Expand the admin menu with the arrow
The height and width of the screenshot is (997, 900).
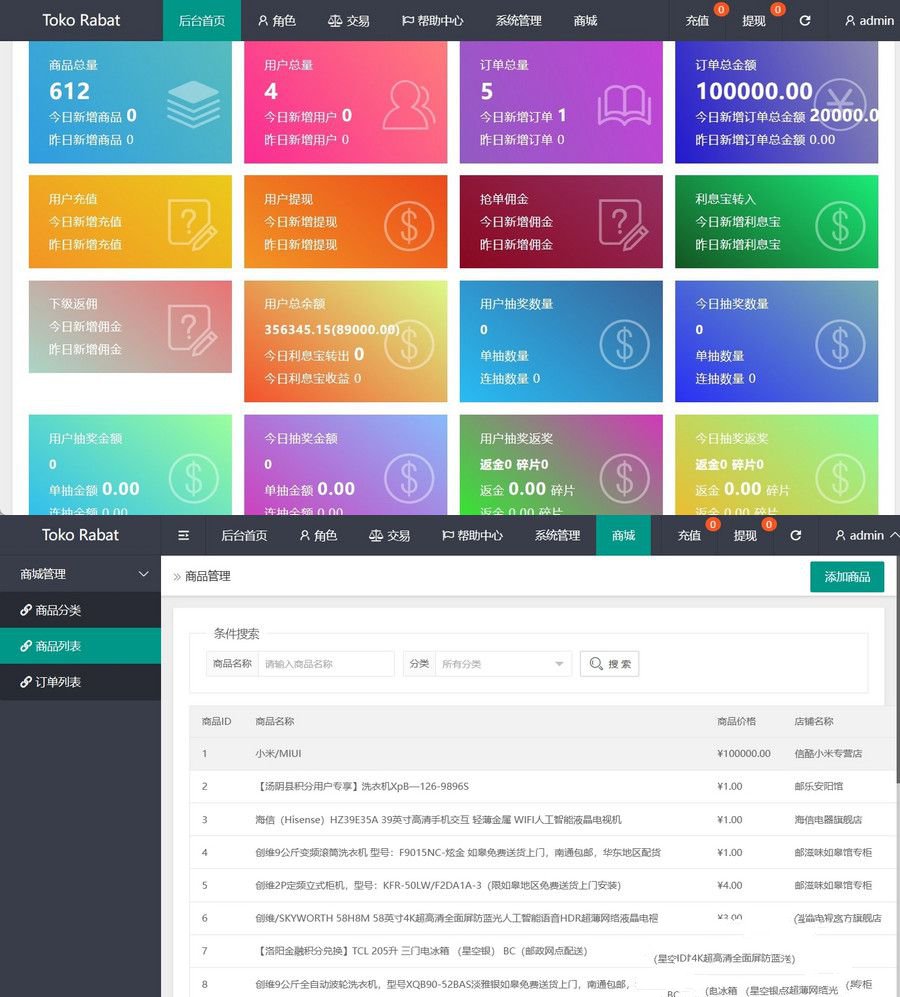tap(893, 535)
